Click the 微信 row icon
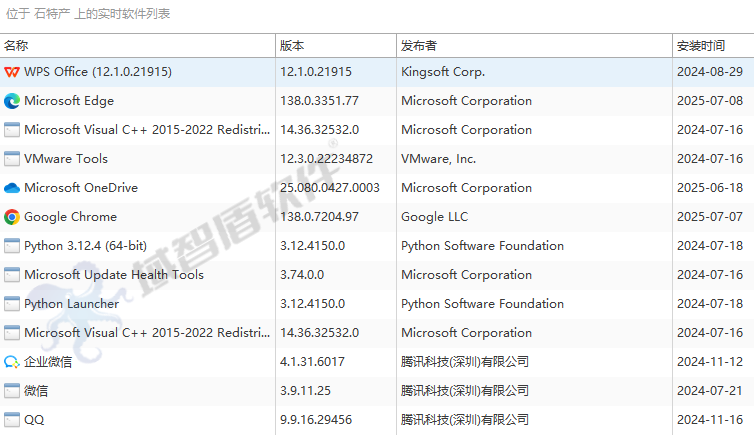 12,391
